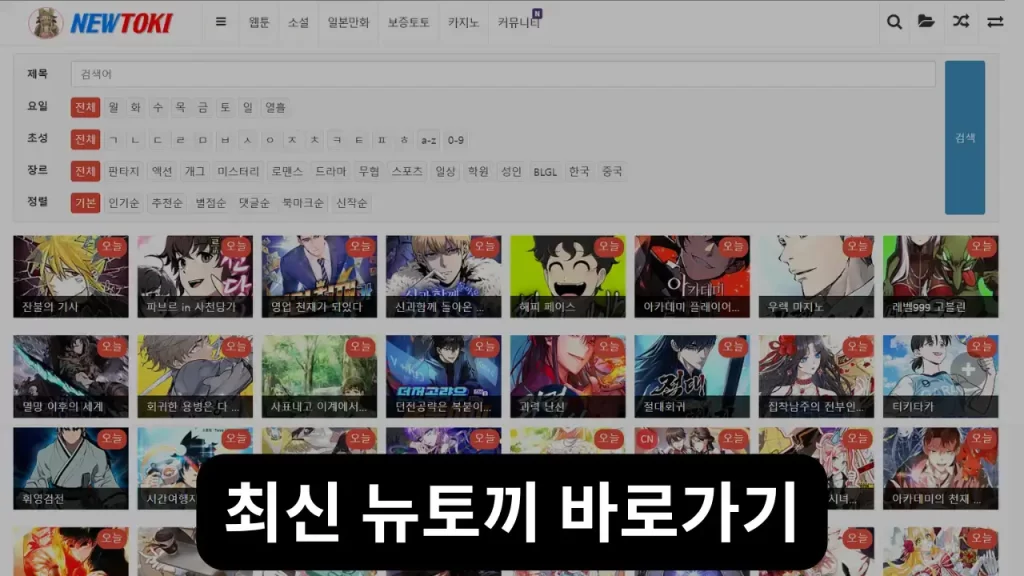
Task: Select the 로맨스 genre
Action: [x=287, y=171]
